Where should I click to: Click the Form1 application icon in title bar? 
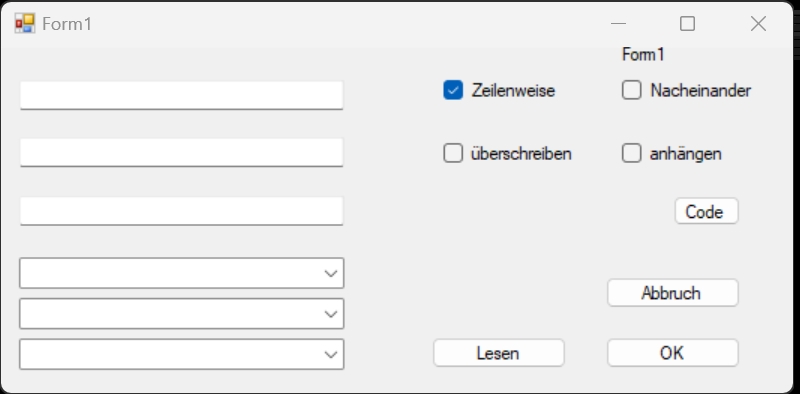24,23
